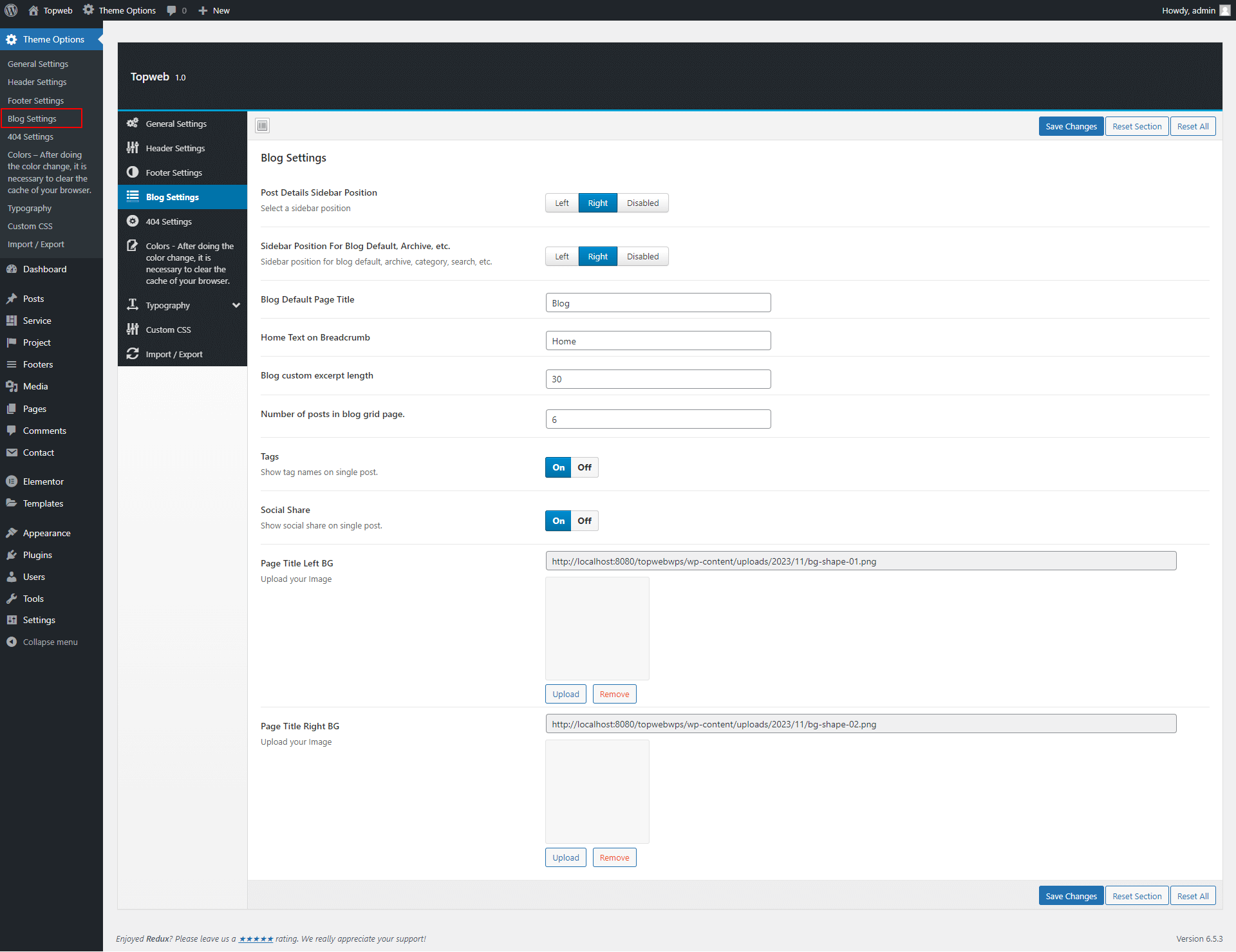Turn Tags option Off
This screenshot has height=952, width=1236.
coord(585,467)
